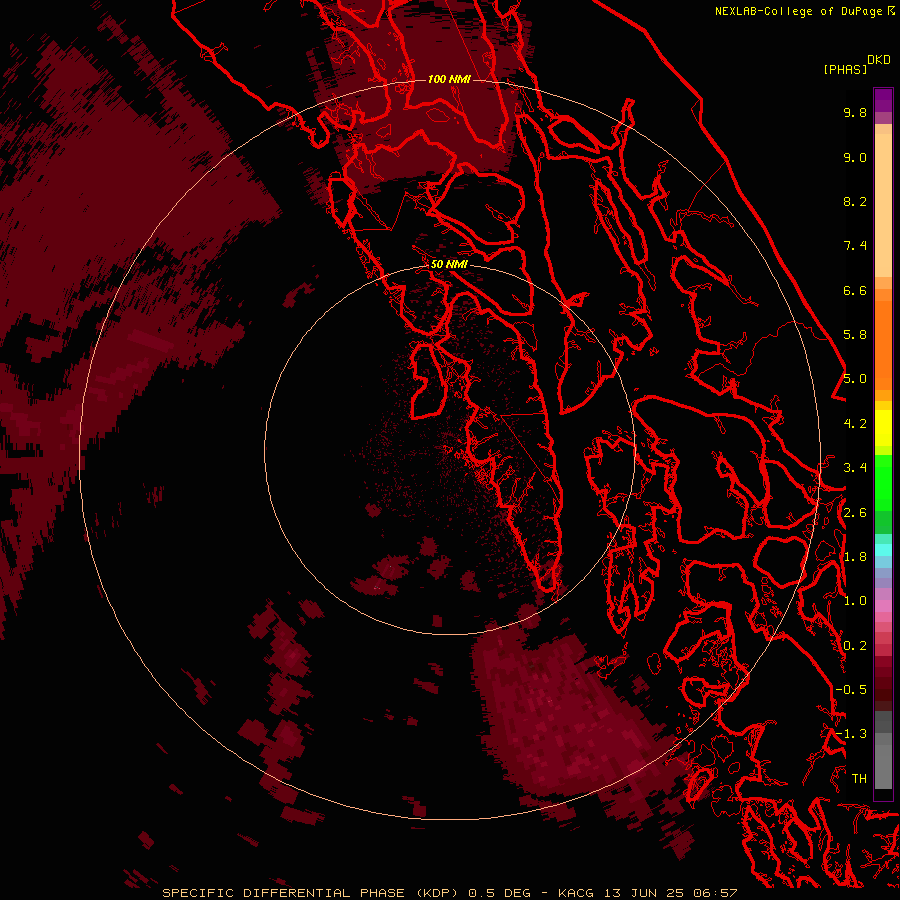Click the 50 NMI range ring label

pos(449,264)
